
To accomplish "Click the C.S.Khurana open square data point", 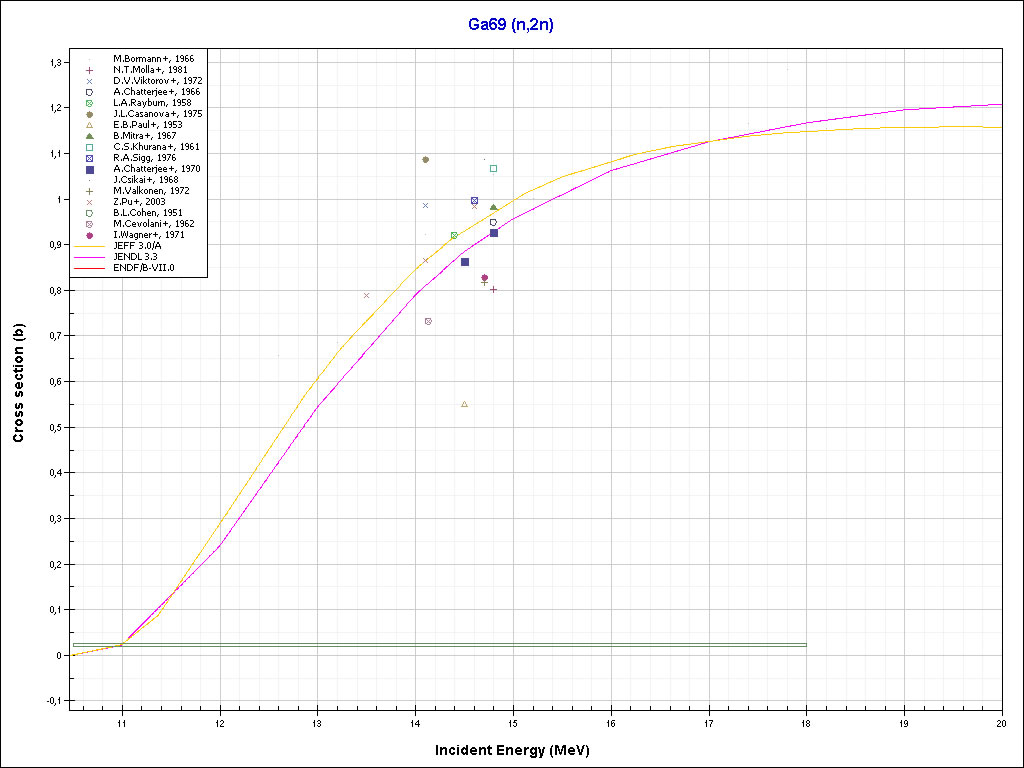I will [493, 168].
